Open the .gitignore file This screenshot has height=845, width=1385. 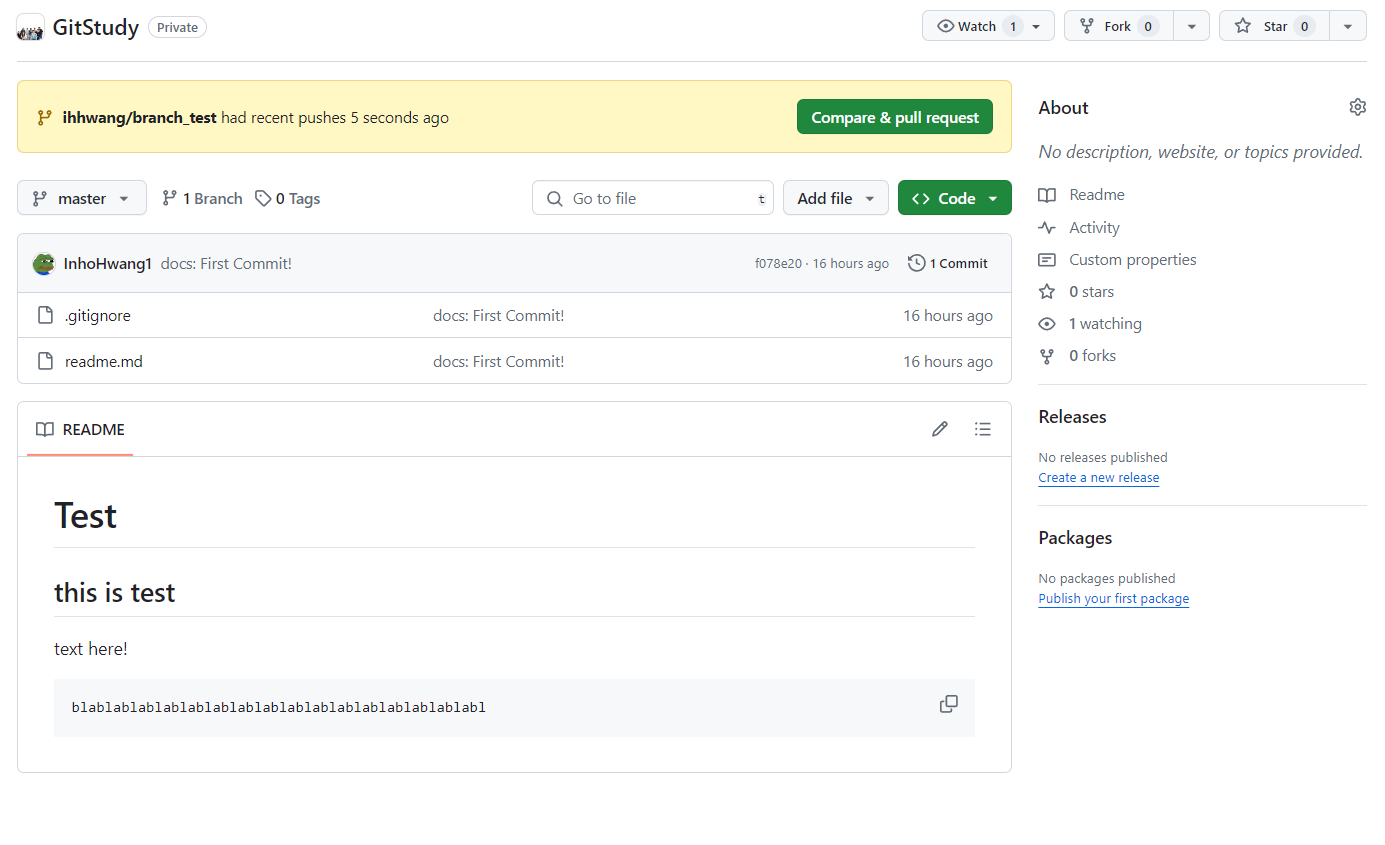click(x=98, y=315)
